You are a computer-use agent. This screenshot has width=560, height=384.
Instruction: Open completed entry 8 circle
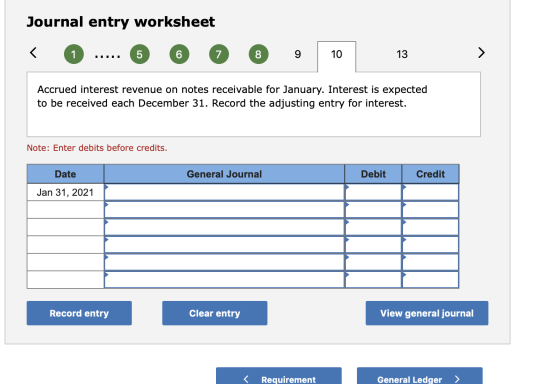(x=258, y=54)
